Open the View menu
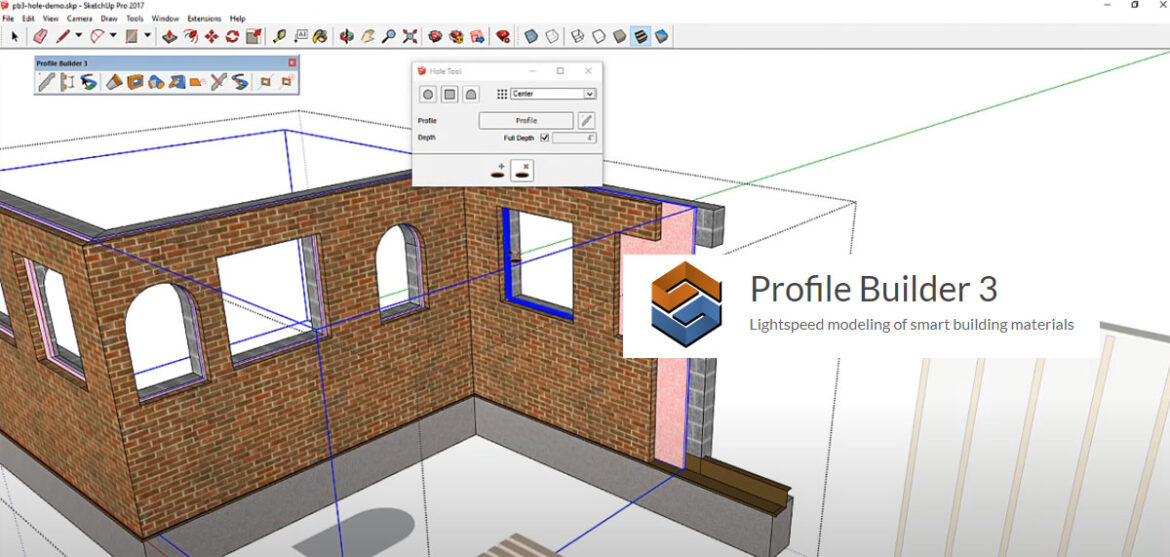Screen dimensions: 1170x557 pos(51,18)
